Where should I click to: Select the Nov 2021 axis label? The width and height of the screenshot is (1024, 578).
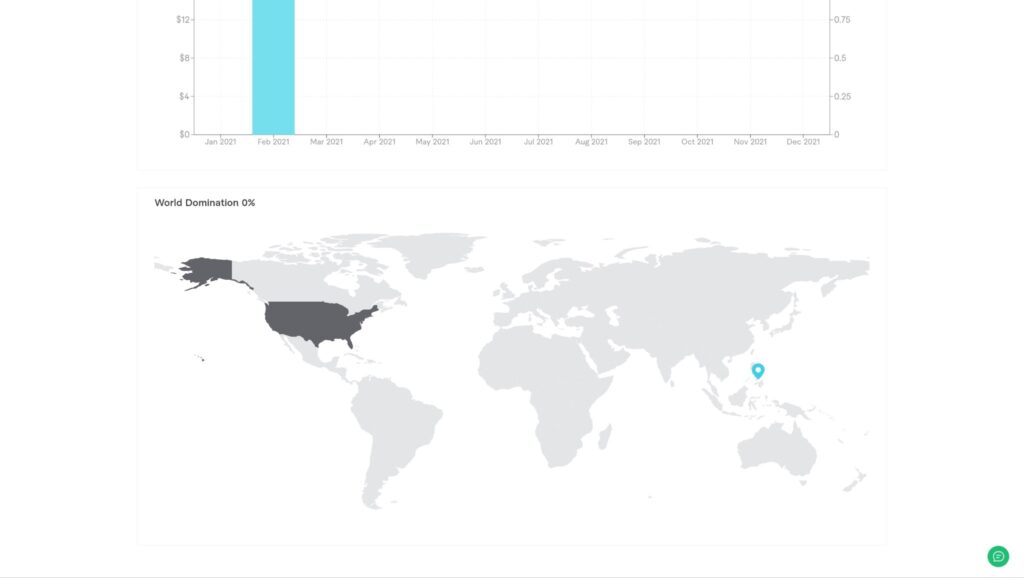[x=750, y=142]
